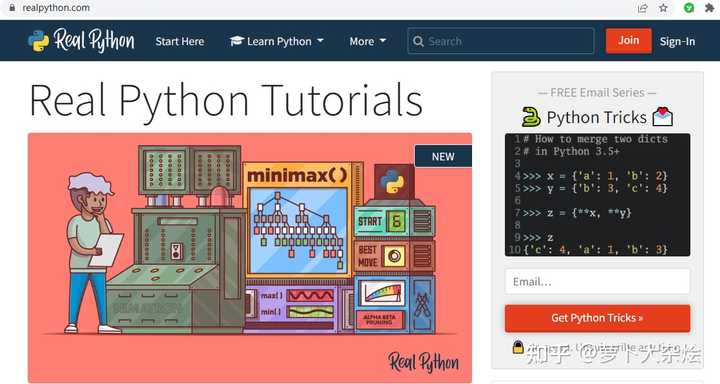Click the Real Python snake logo icon
The height and width of the screenshot is (384, 720).
coord(39,41)
